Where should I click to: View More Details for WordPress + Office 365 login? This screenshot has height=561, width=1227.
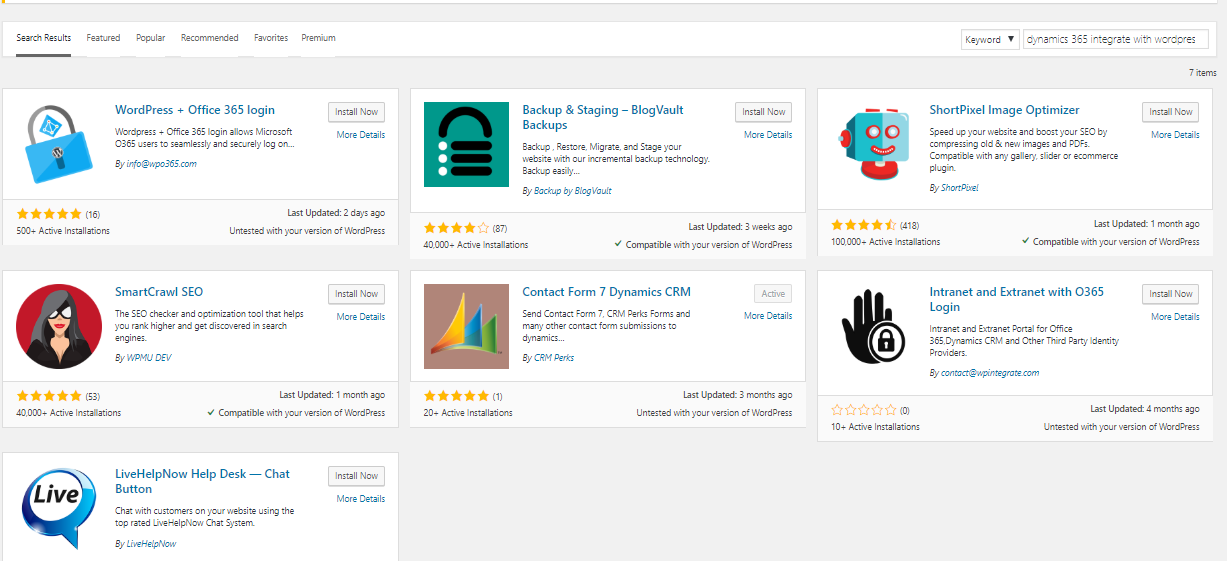[x=361, y=135]
